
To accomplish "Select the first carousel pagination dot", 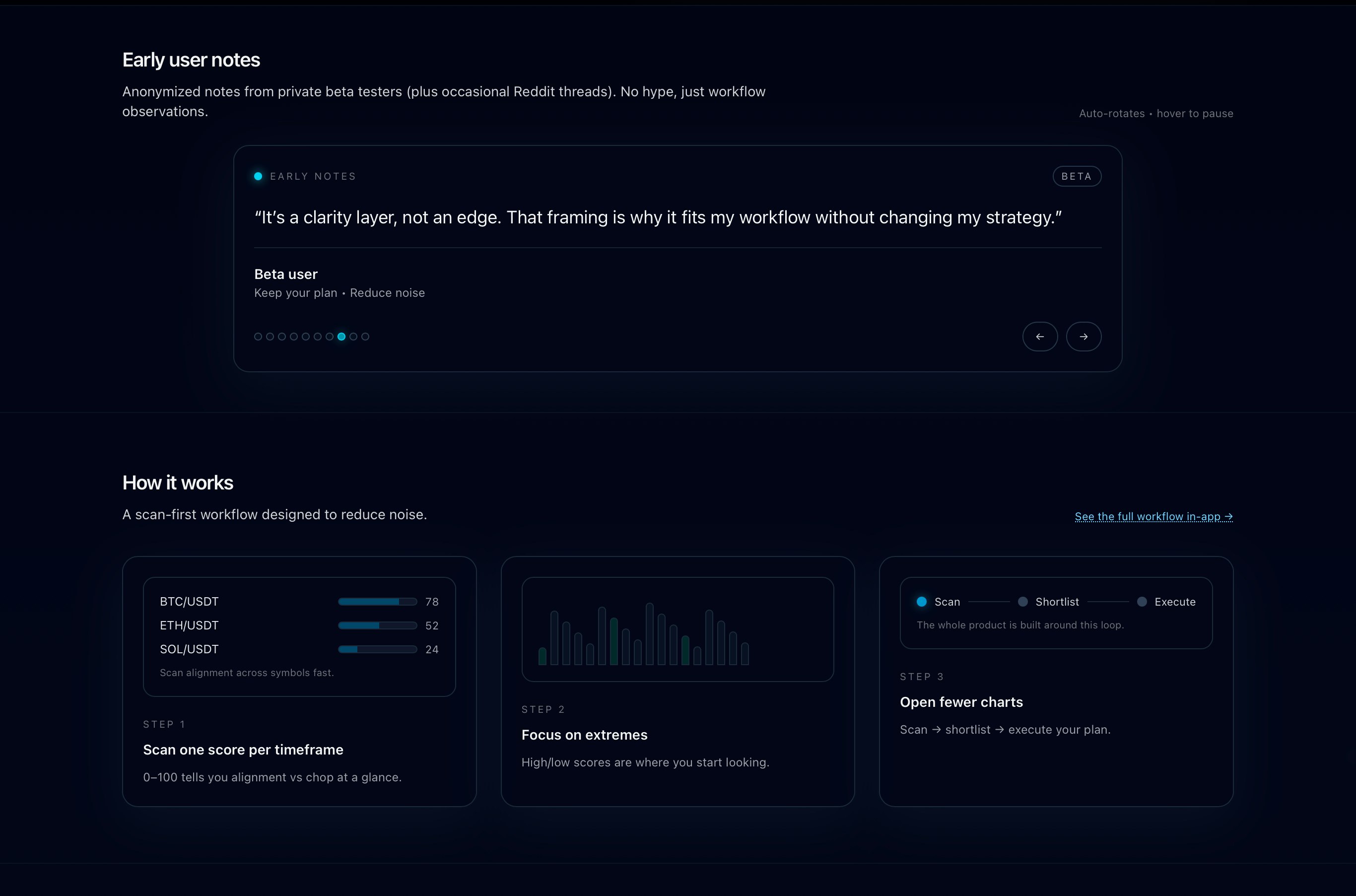I will pyautogui.click(x=258, y=337).
